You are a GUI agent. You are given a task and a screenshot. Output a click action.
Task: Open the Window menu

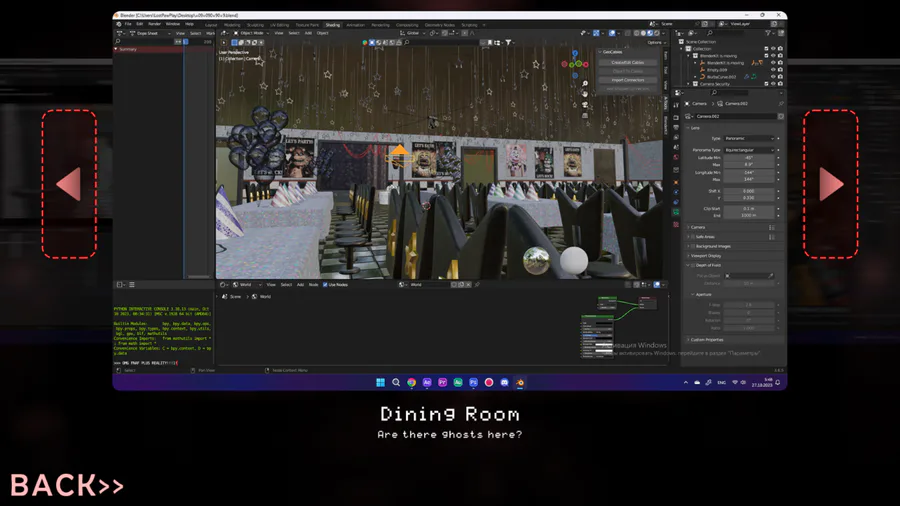(x=173, y=24)
